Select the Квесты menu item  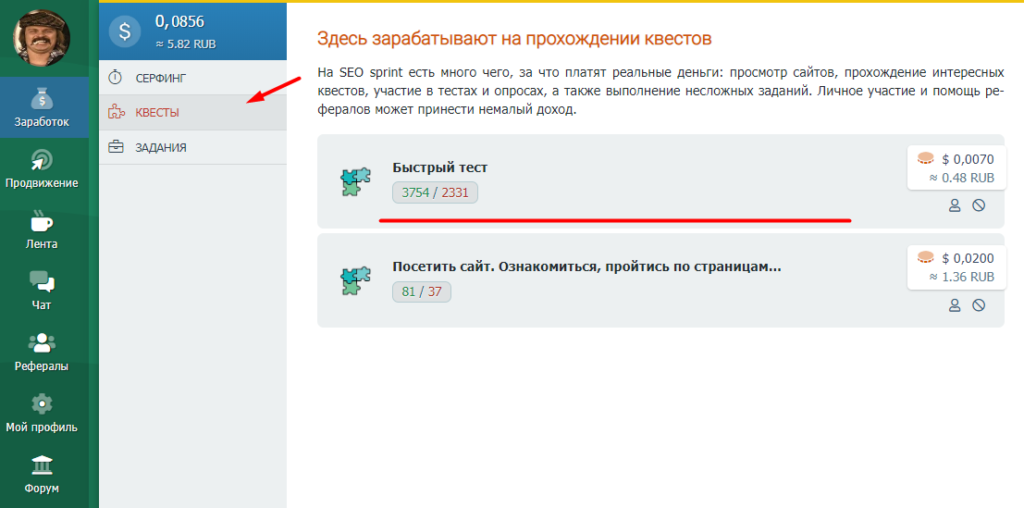(x=157, y=112)
